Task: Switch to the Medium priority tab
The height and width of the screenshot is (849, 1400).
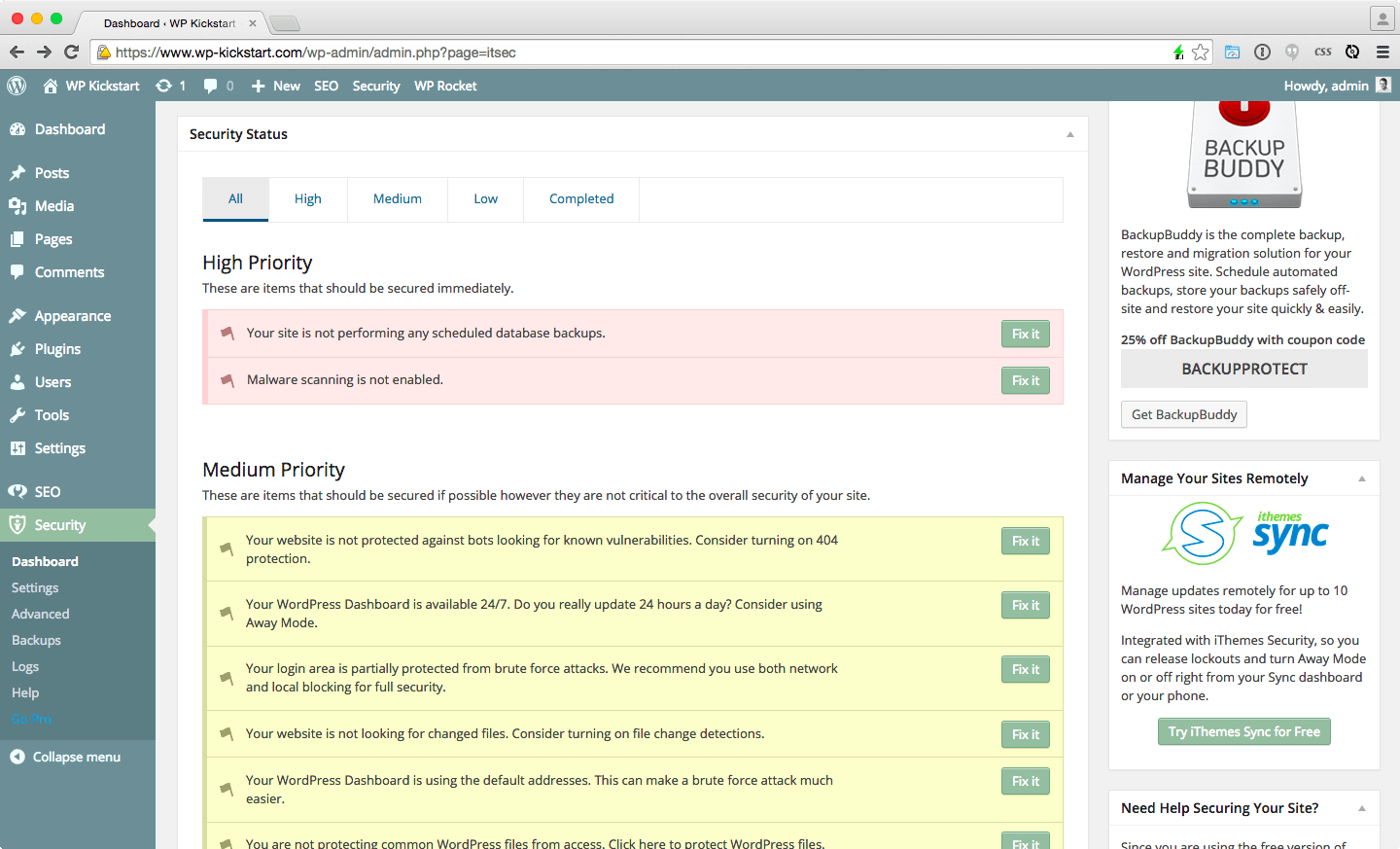Action: [398, 198]
